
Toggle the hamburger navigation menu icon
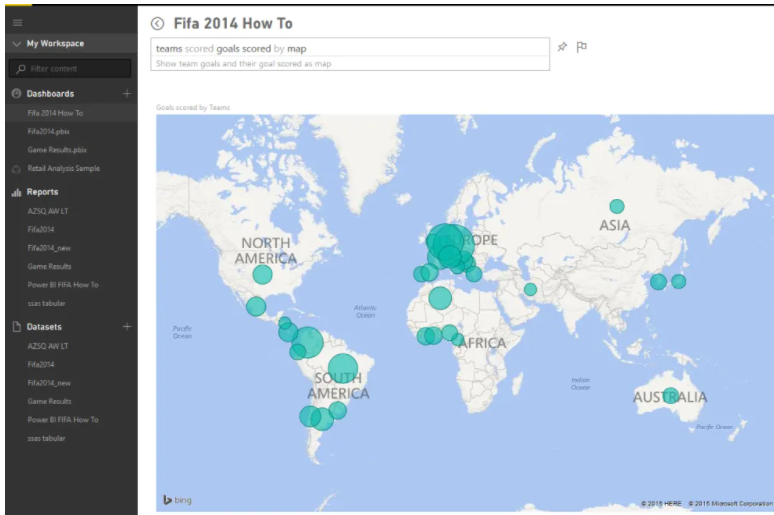(18, 23)
